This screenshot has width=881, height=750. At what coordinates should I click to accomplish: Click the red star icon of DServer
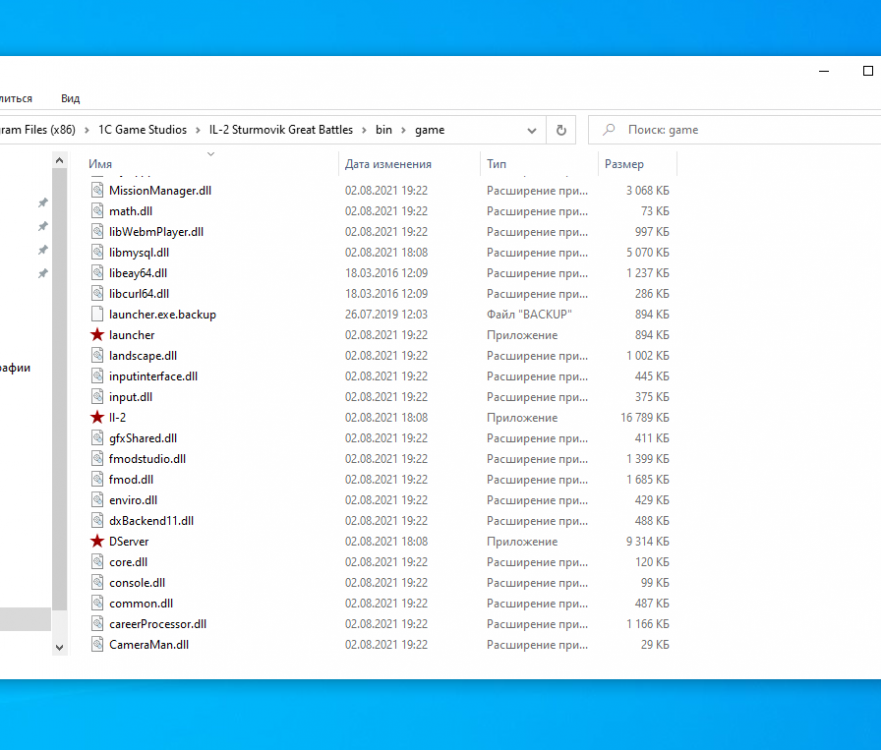[97, 542]
